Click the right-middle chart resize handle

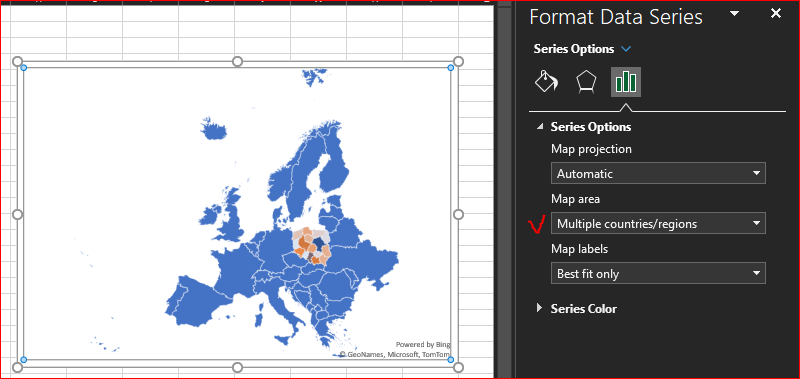click(458, 214)
